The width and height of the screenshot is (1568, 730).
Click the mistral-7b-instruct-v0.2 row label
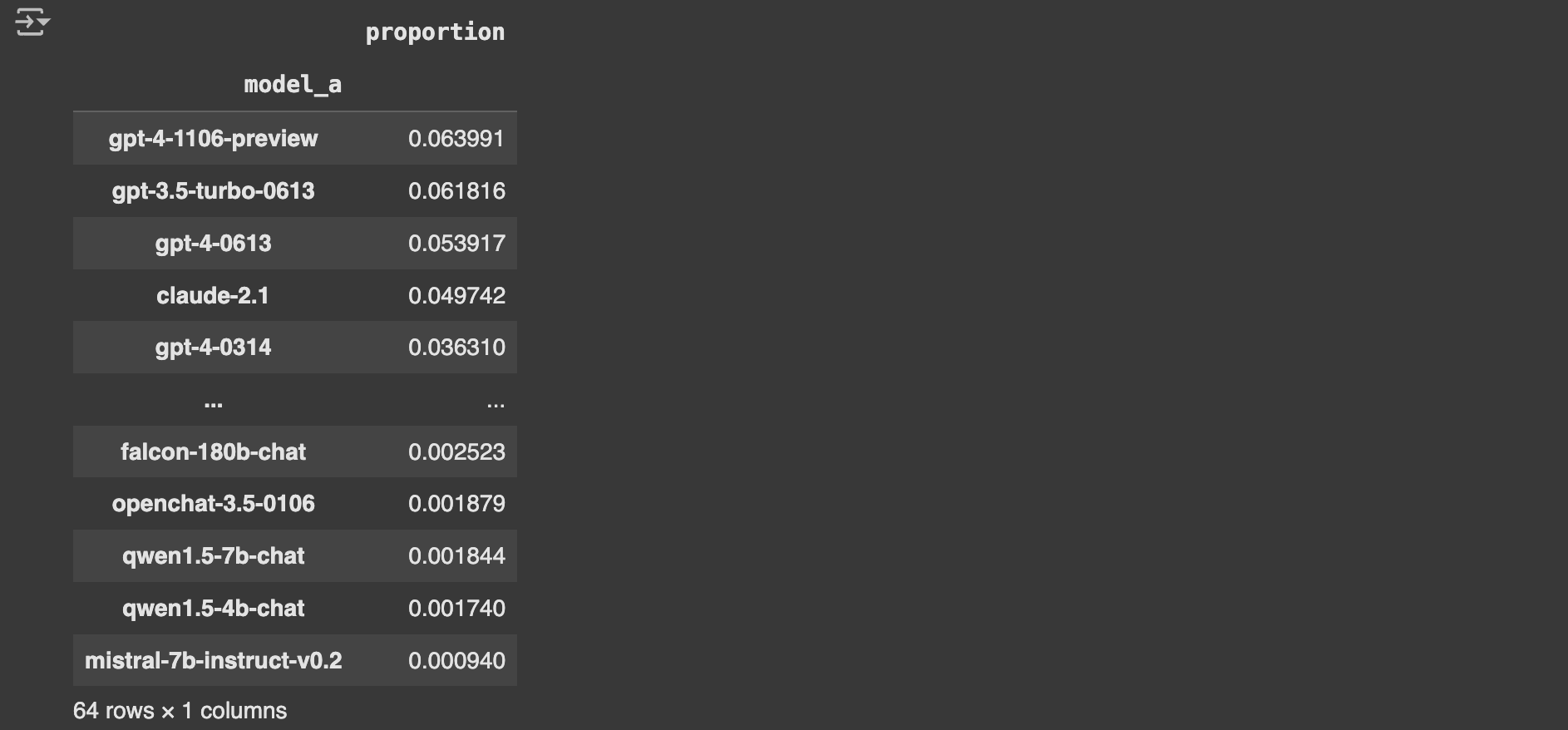point(213,660)
